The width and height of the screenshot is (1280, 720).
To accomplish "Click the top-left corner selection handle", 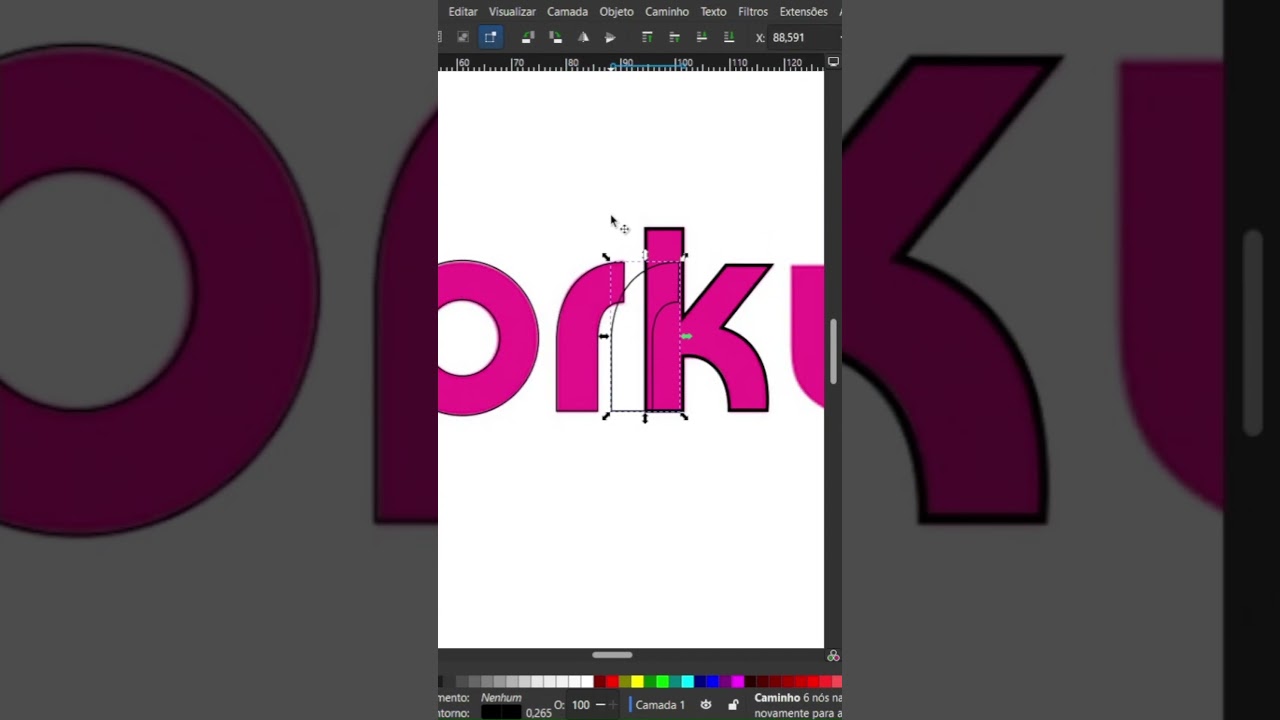I will click(606, 257).
